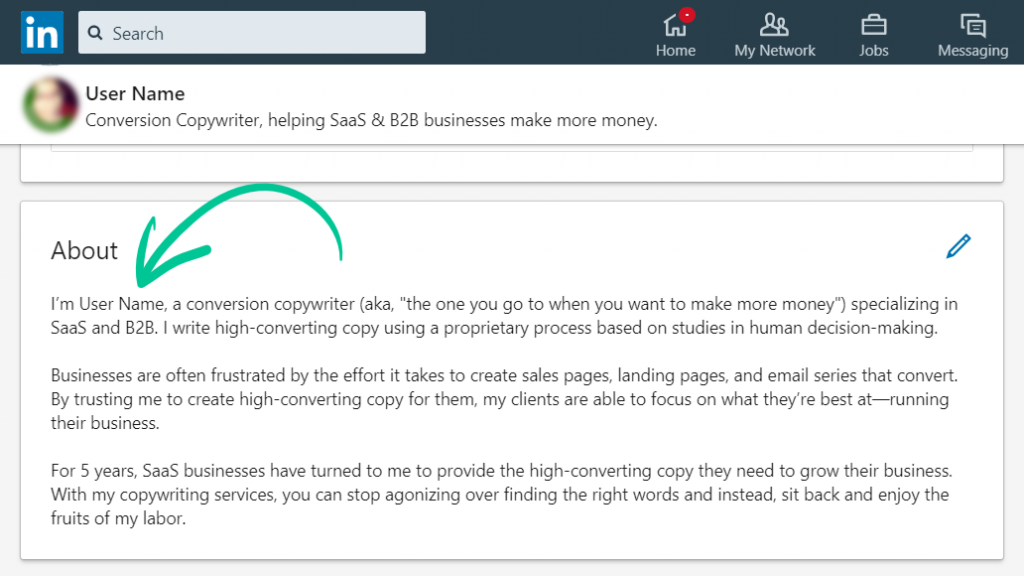1024x576 pixels.
Task: Click the paragraph starting "For 5 years"
Action: (x=502, y=494)
